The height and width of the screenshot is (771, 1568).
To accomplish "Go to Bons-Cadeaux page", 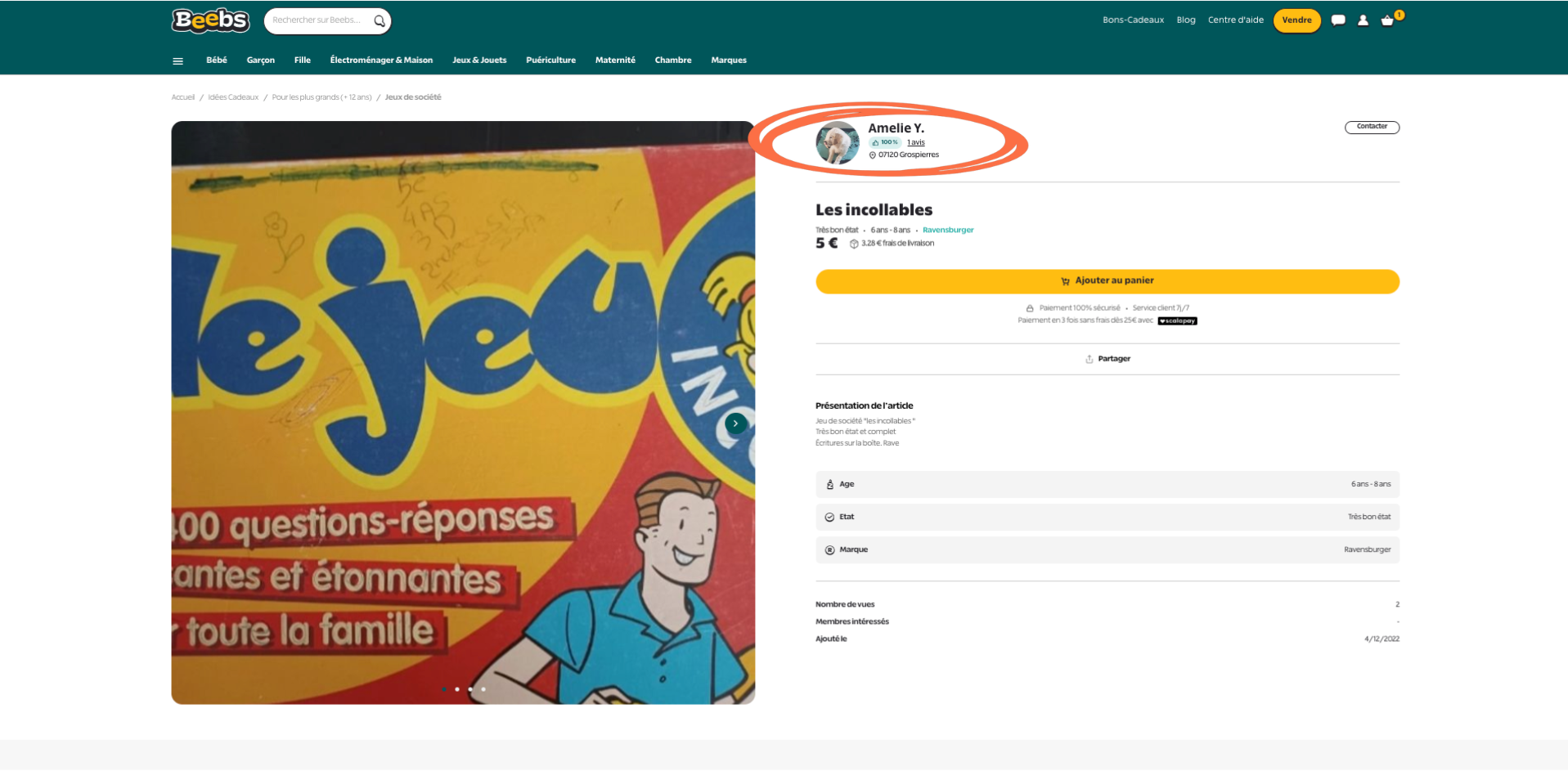I will (x=1133, y=20).
